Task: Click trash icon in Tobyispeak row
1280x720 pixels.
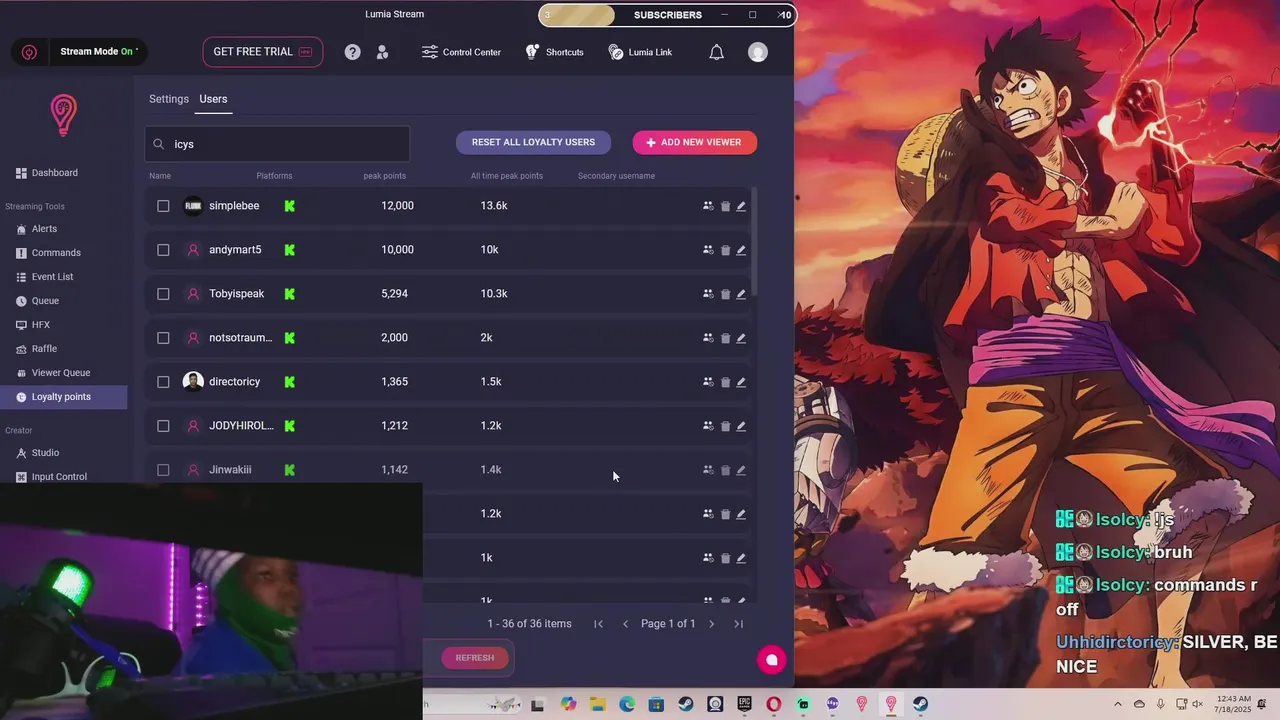Action: tap(725, 294)
